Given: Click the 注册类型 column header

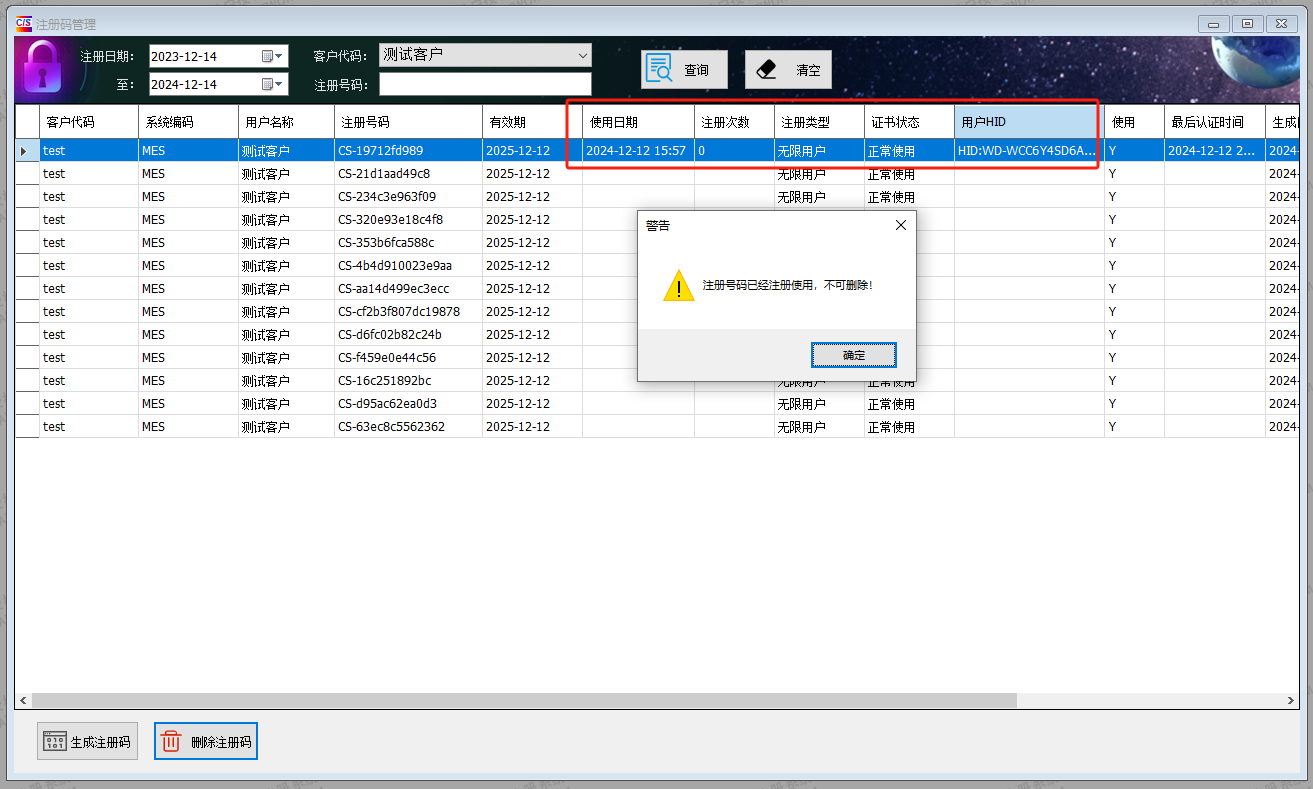Looking at the screenshot, I should [819, 122].
